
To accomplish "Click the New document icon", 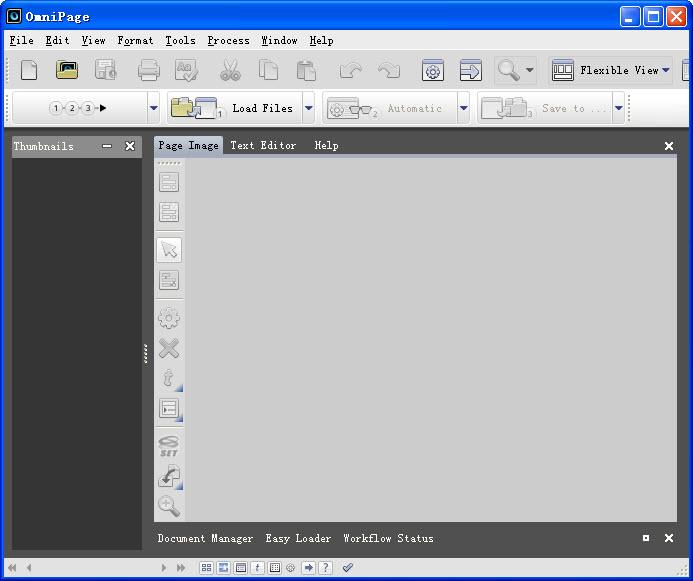I will tap(29, 70).
